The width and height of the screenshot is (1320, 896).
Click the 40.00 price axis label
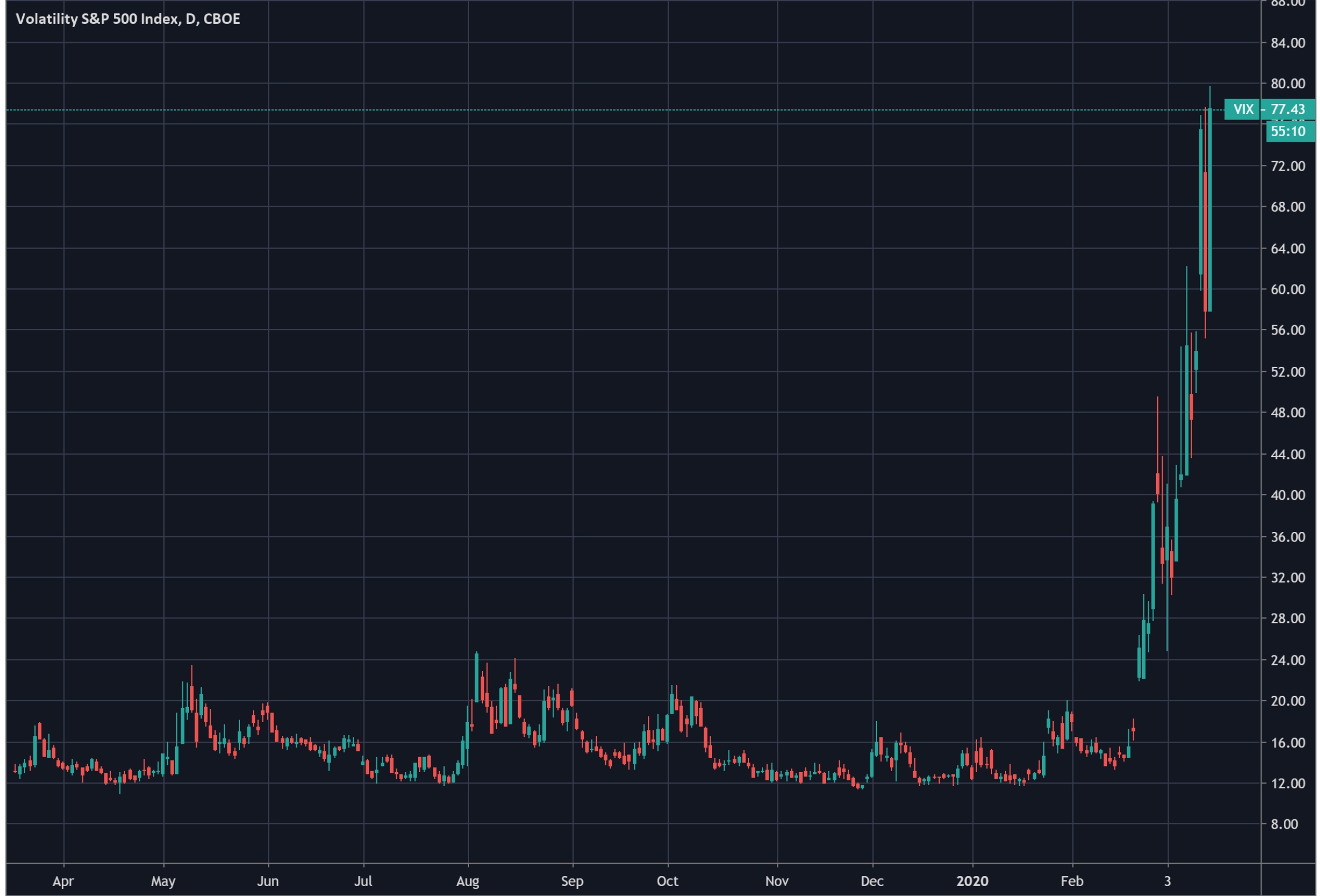pyautogui.click(x=1288, y=495)
